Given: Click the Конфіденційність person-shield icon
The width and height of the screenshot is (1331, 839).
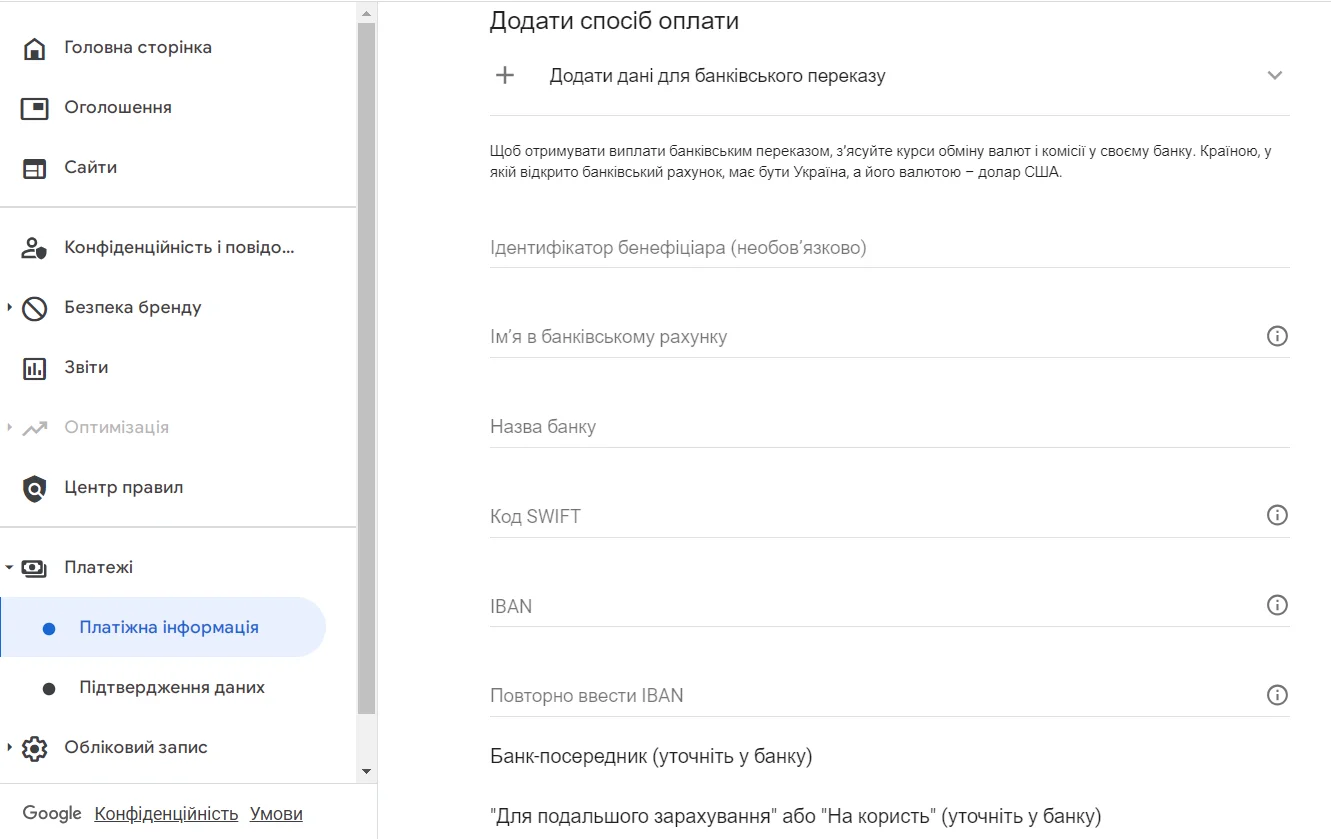Looking at the screenshot, I should click(35, 248).
